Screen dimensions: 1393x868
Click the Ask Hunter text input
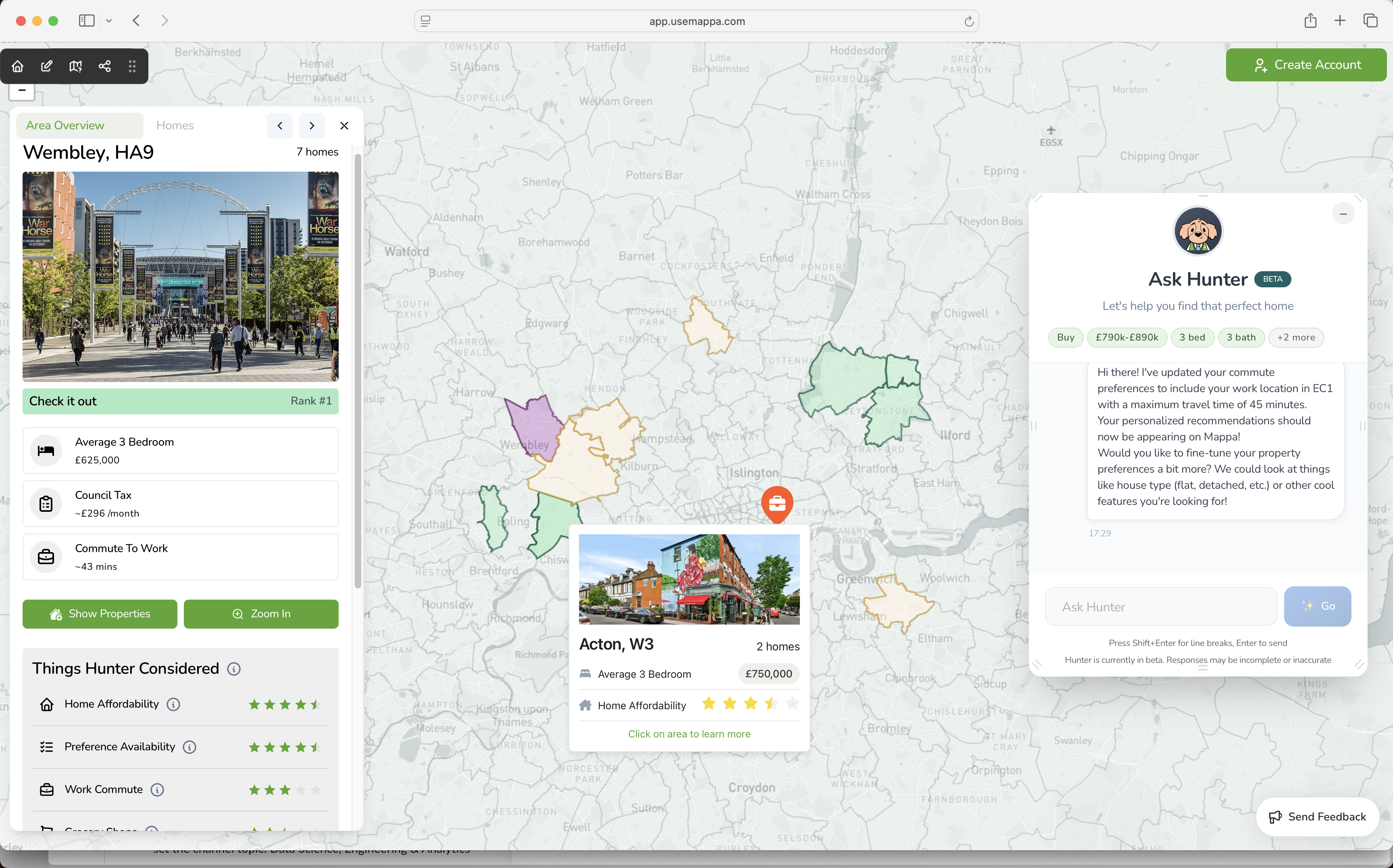point(1160,607)
